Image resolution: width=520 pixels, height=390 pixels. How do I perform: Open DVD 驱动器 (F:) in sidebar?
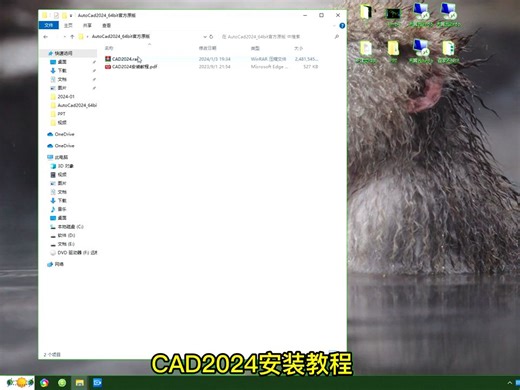[x=77, y=253]
